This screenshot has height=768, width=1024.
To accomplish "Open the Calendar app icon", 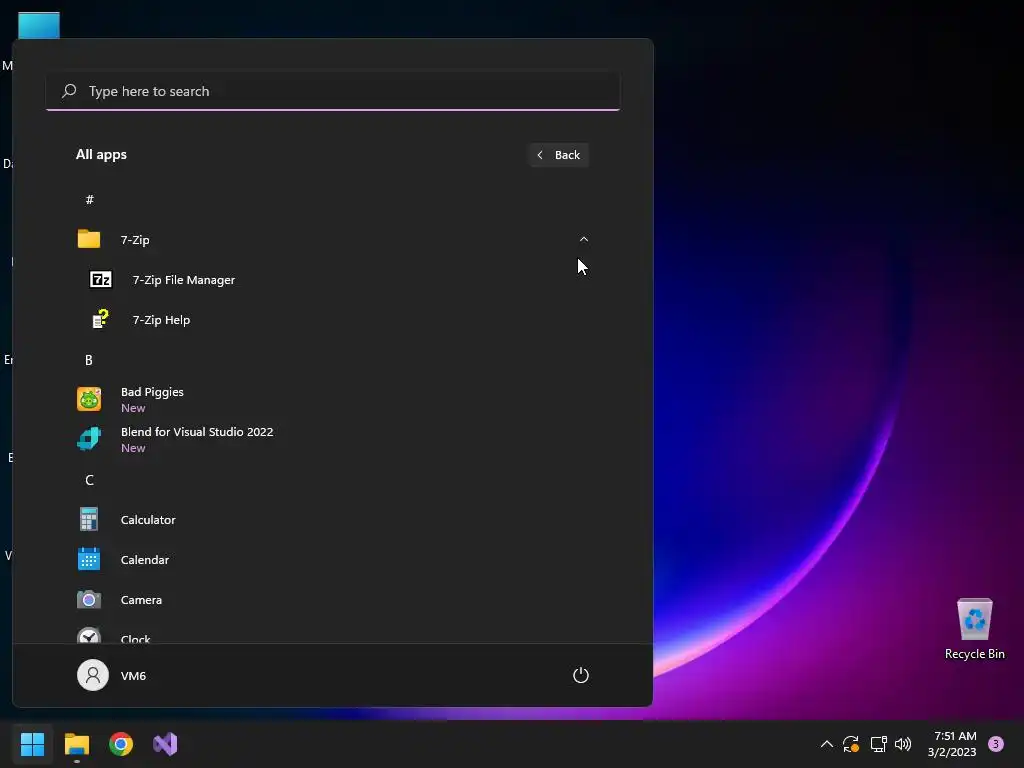I will (x=89, y=559).
